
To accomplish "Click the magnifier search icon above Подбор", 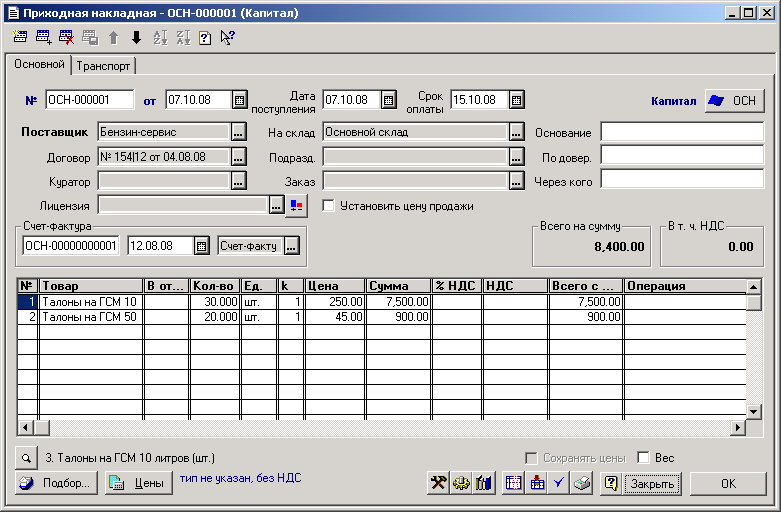I will (25, 458).
